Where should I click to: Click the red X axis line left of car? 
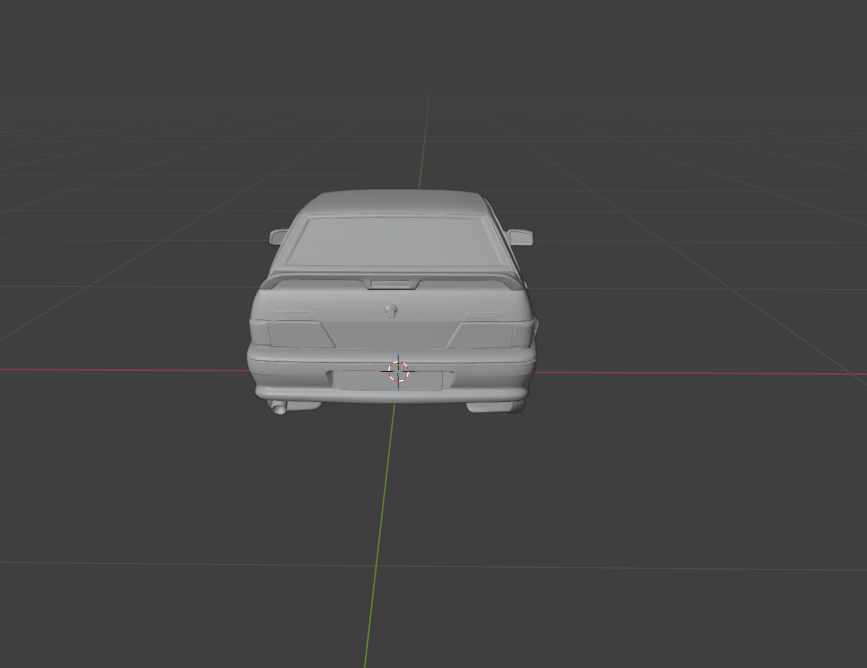coord(120,369)
